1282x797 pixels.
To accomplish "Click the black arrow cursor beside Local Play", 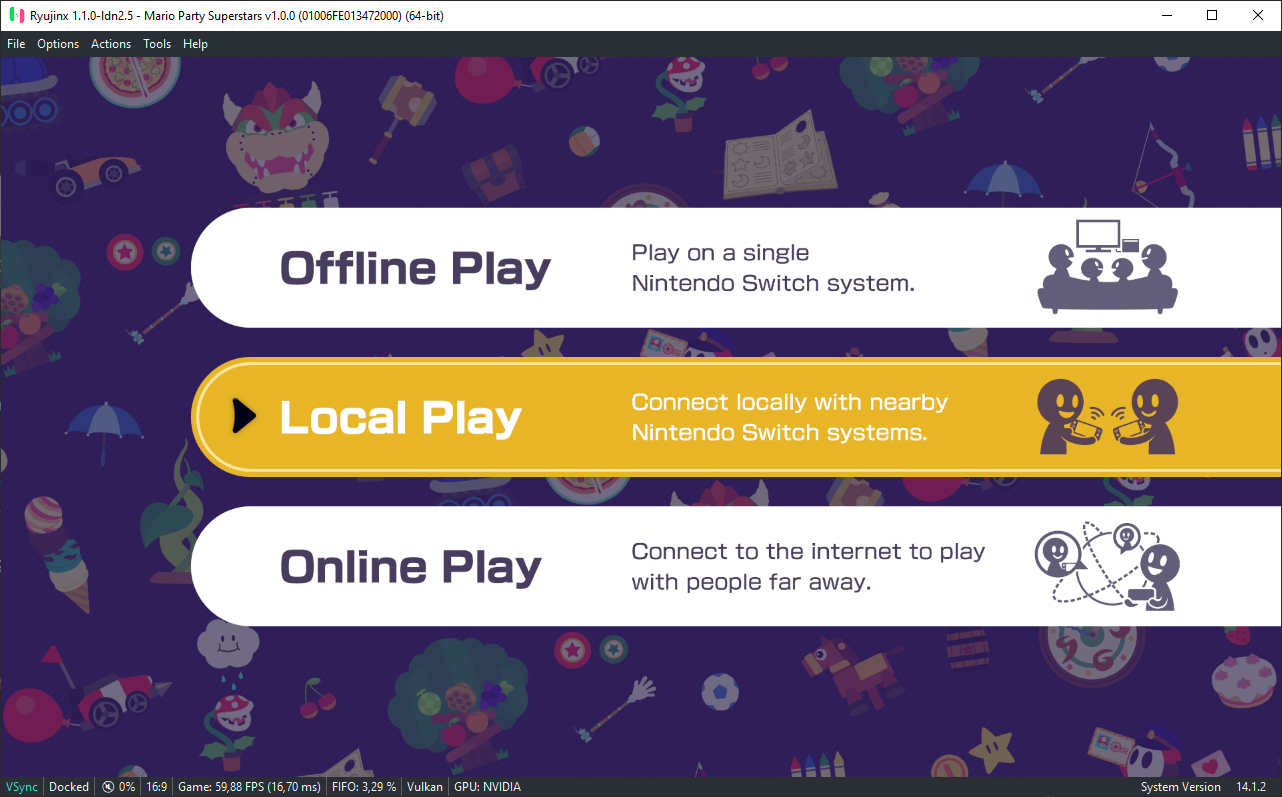I will (x=244, y=416).
